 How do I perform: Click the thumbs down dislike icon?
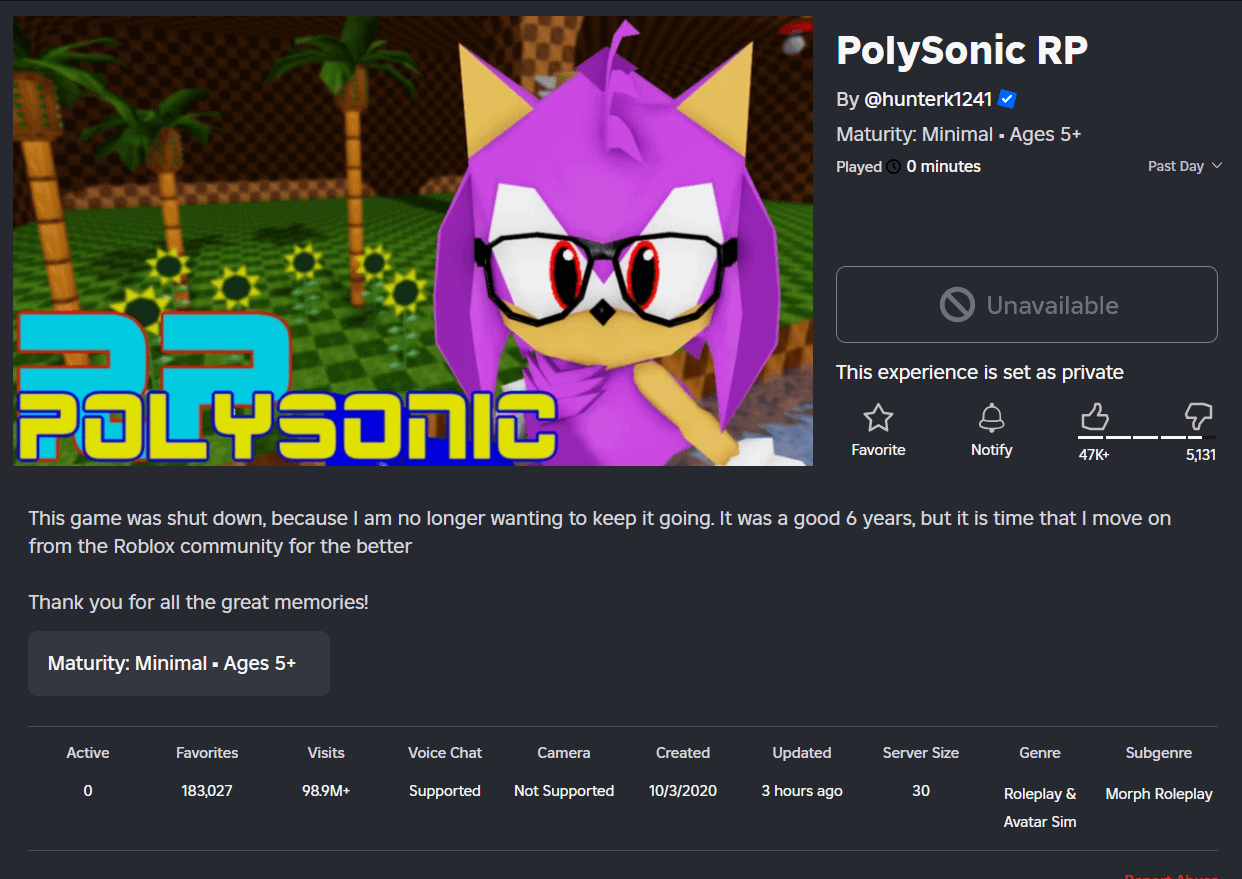pyautogui.click(x=1198, y=416)
